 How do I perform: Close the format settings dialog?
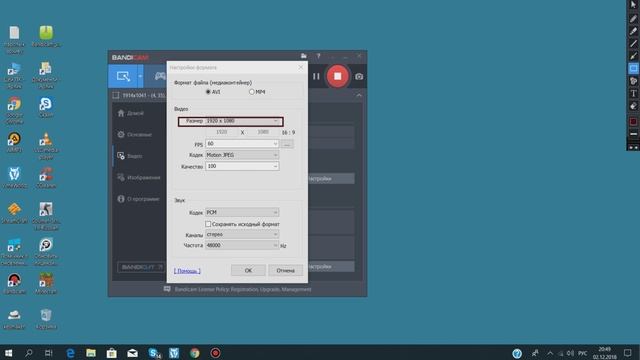(301, 67)
